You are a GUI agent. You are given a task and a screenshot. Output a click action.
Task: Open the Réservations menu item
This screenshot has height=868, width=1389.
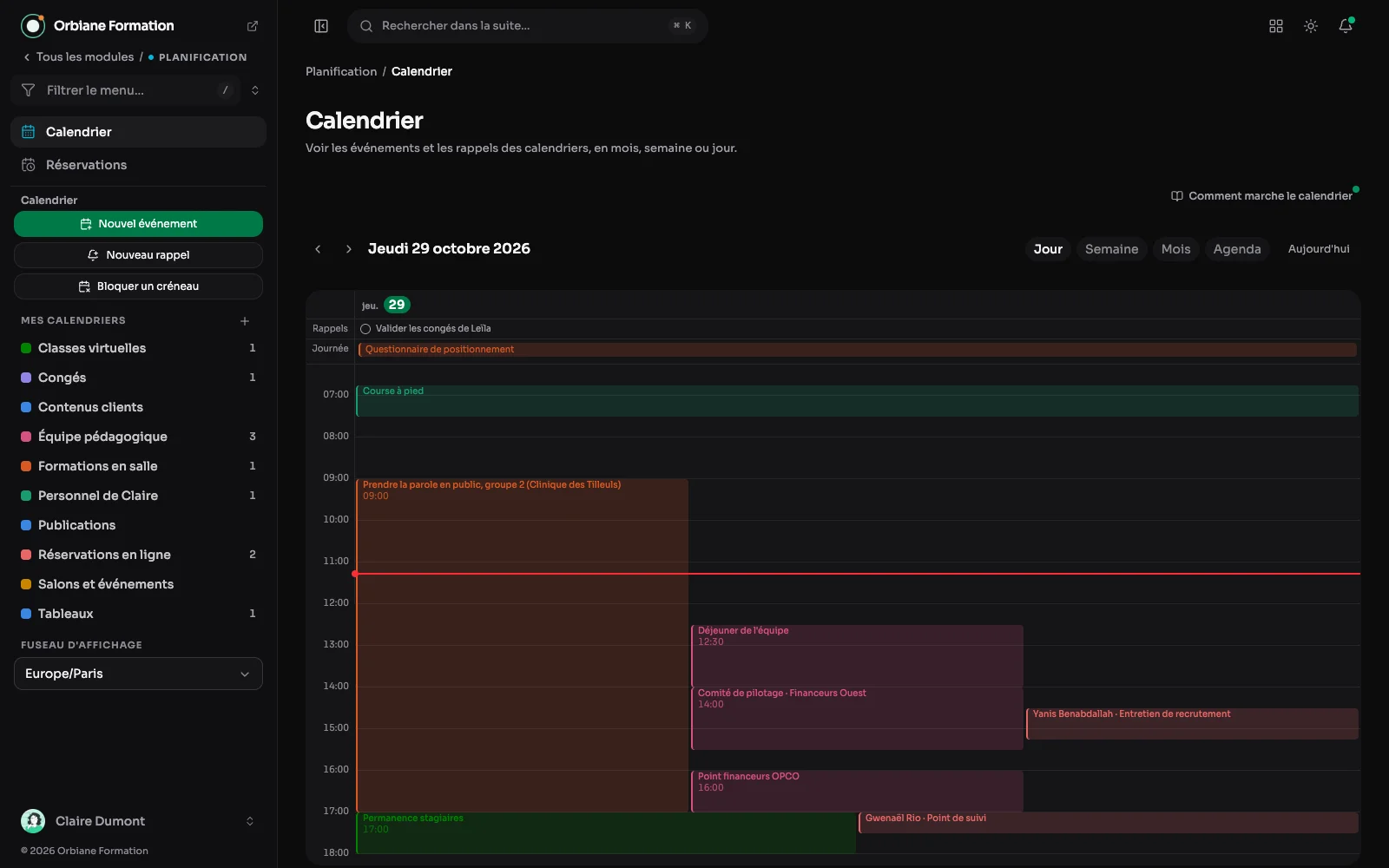pyautogui.click(x=138, y=165)
